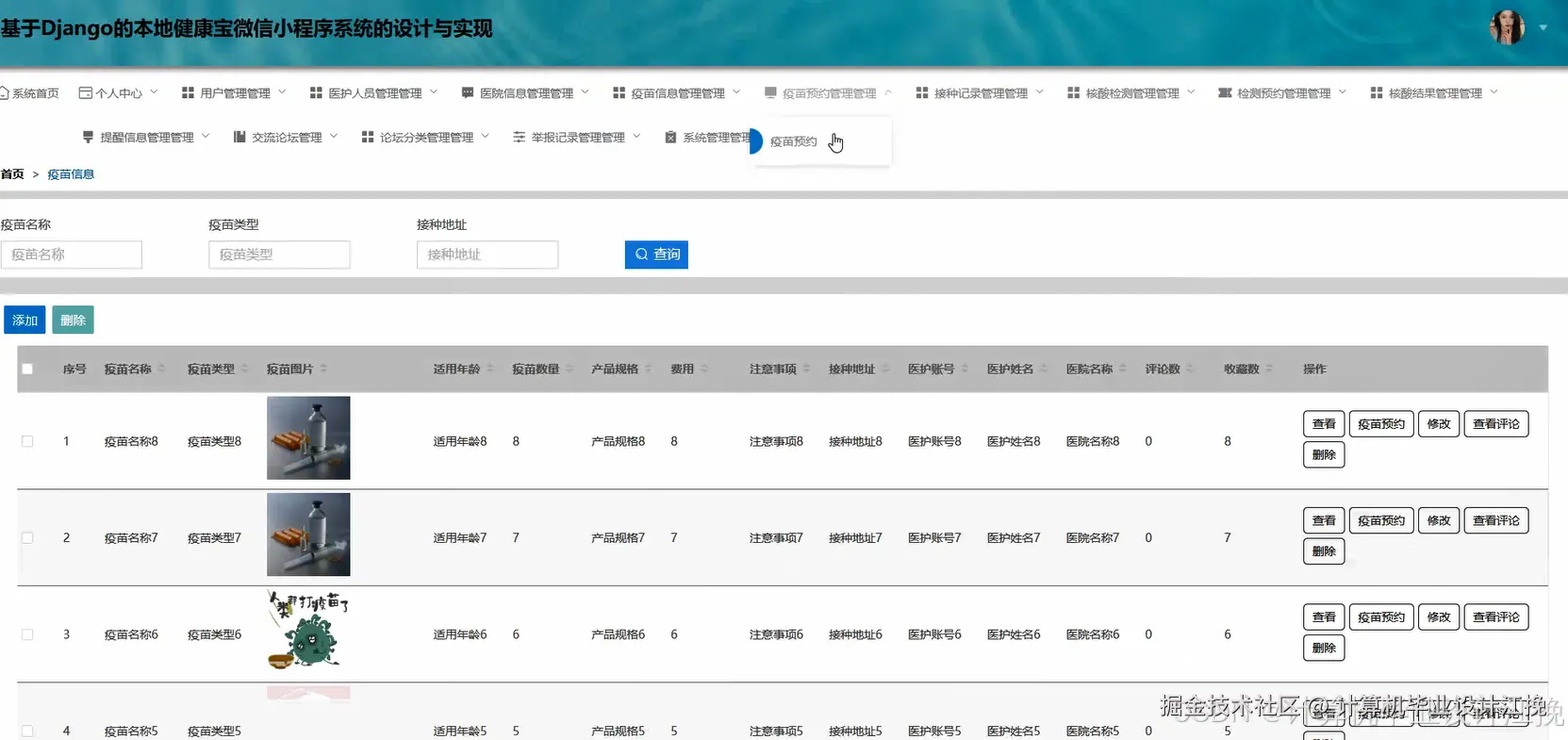Click 查看评论 for row 疫苗名称7
The height and width of the screenshot is (740, 1568).
tap(1496, 520)
